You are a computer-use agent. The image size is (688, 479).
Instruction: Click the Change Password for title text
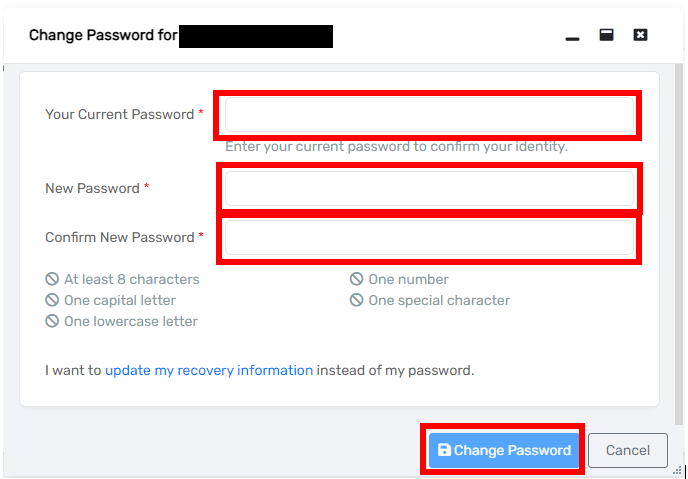tap(103, 36)
